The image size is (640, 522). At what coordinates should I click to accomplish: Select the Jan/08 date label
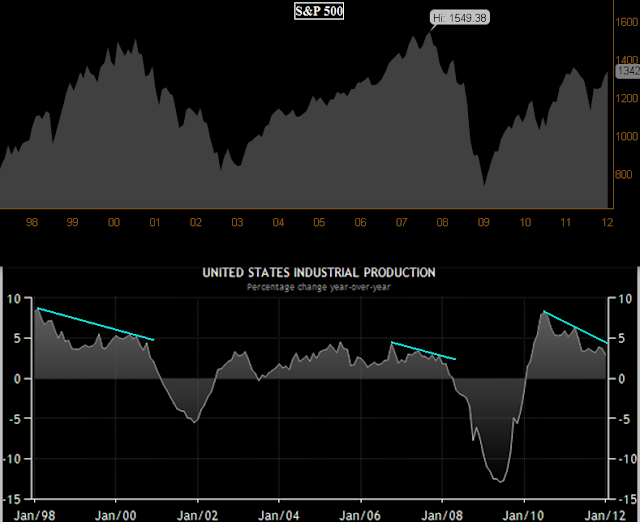pyautogui.click(x=442, y=515)
